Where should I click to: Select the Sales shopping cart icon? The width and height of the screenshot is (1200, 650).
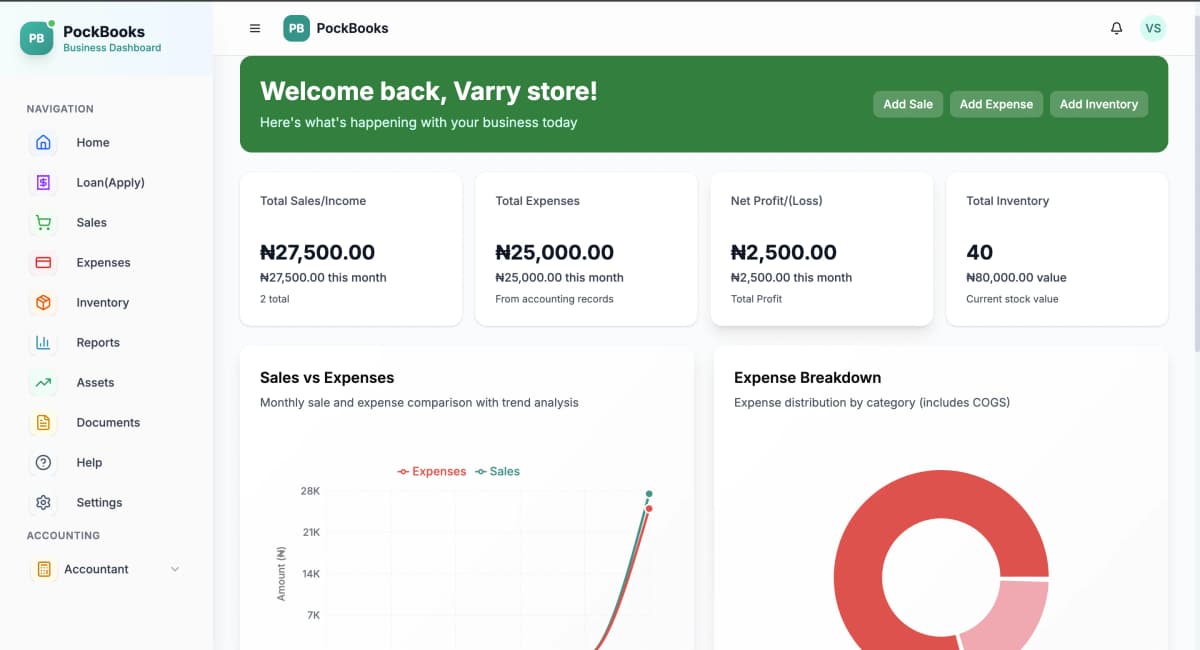tap(43, 222)
